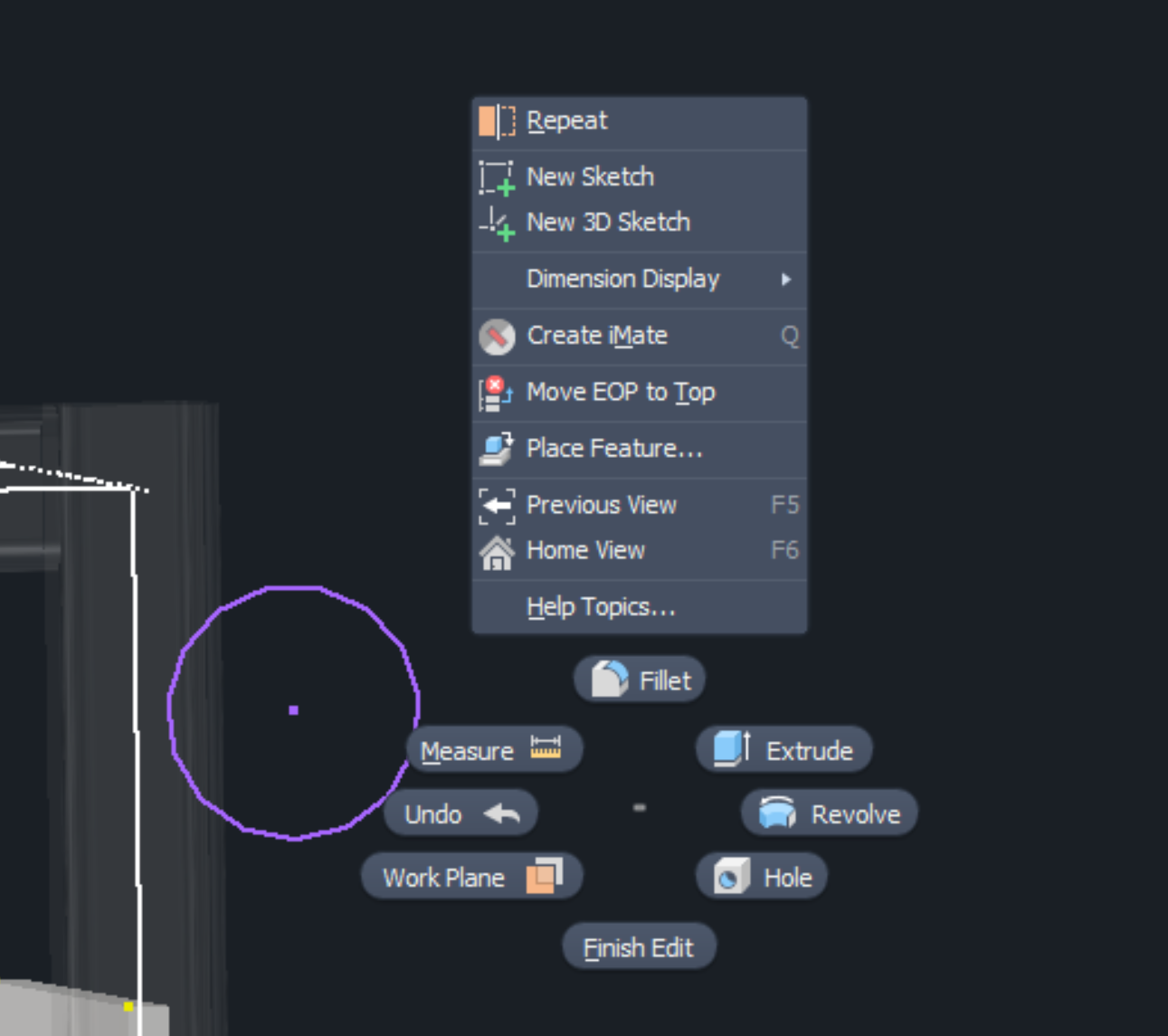Click the New Sketch icon
This screenshot has height=1036, width=1168.
coord(496,177)
